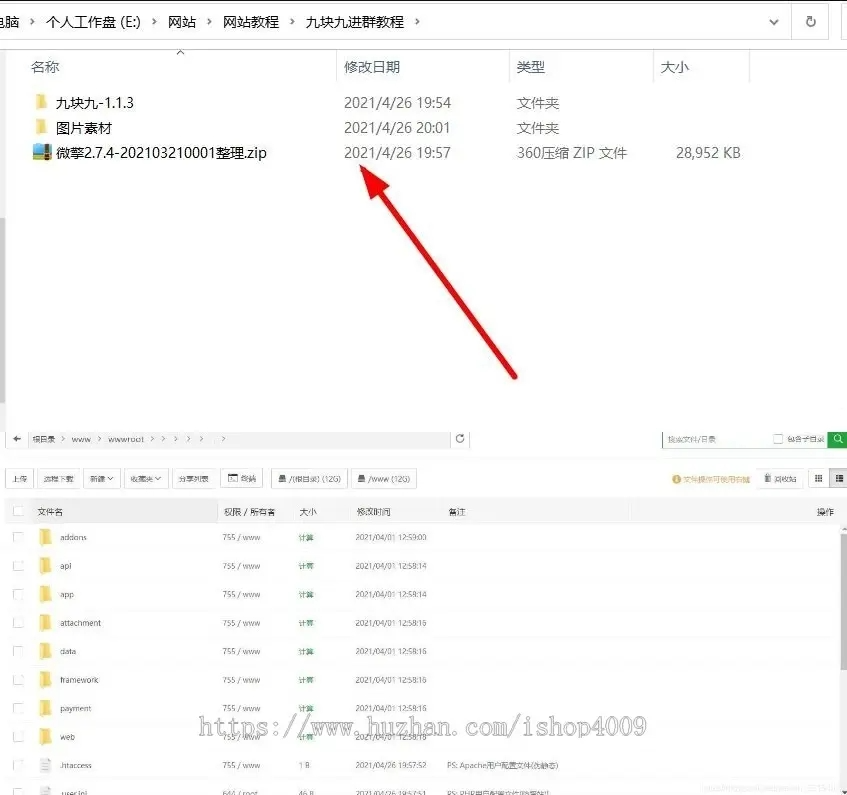Check the data row checkbox
The width and height of the screenshot is (847, 795).
18,651
